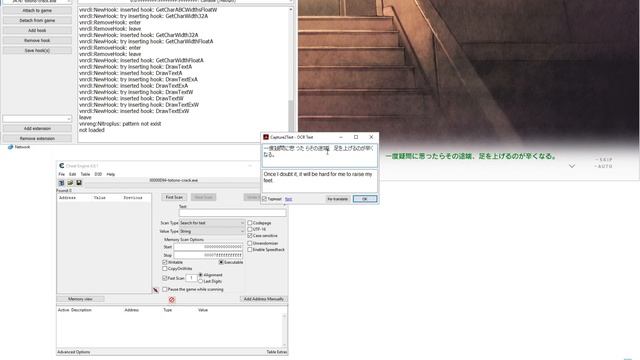Click the open table folder icon in Cheat Engine
The width and height of the screenshot is (640, 360).
coord(70,183)
